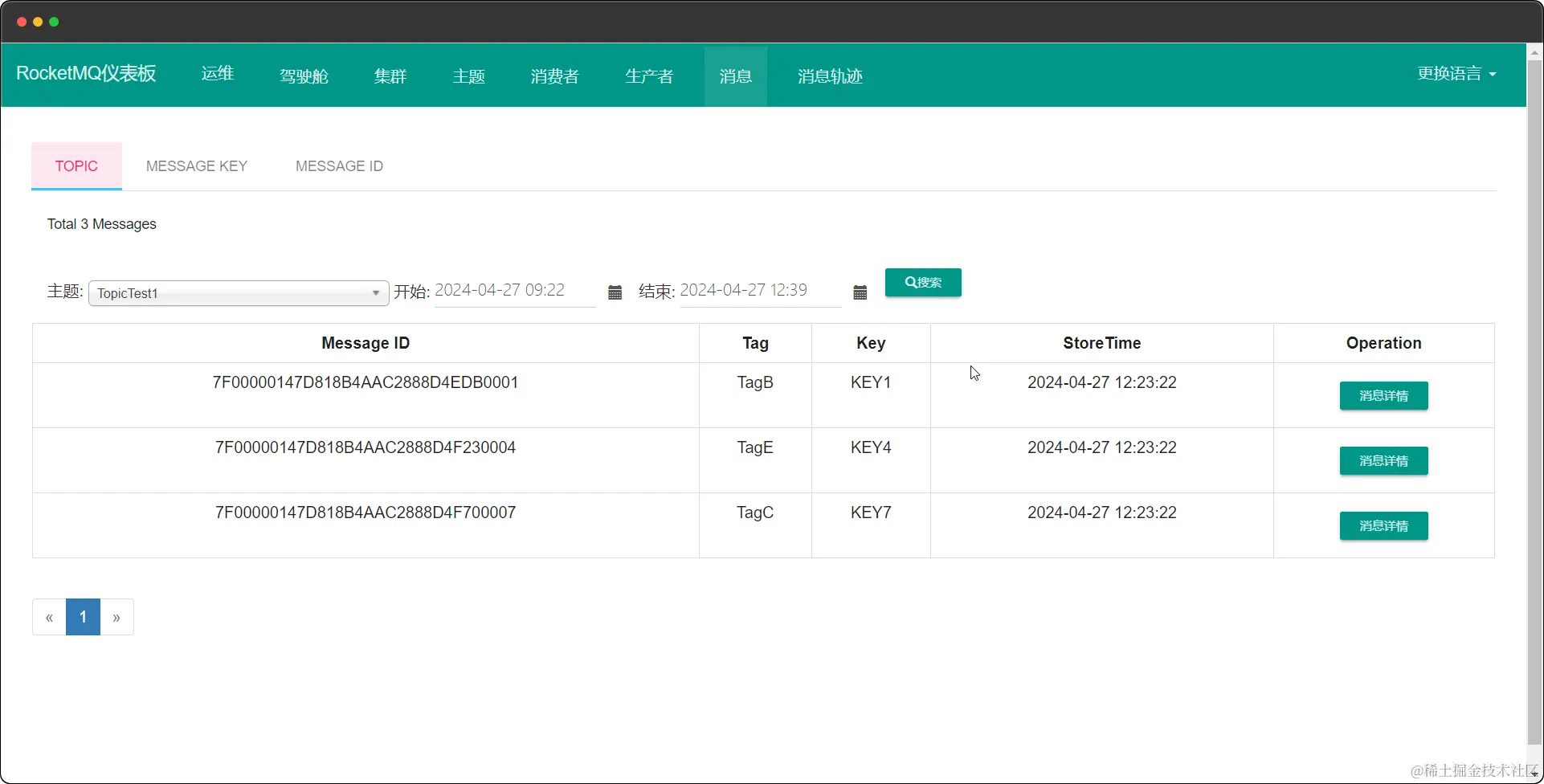Image resolution: width=1544 pixels, height=784 pixels.
Task: View 消息详情 for KEY4 message
Action: (1383, 461)
